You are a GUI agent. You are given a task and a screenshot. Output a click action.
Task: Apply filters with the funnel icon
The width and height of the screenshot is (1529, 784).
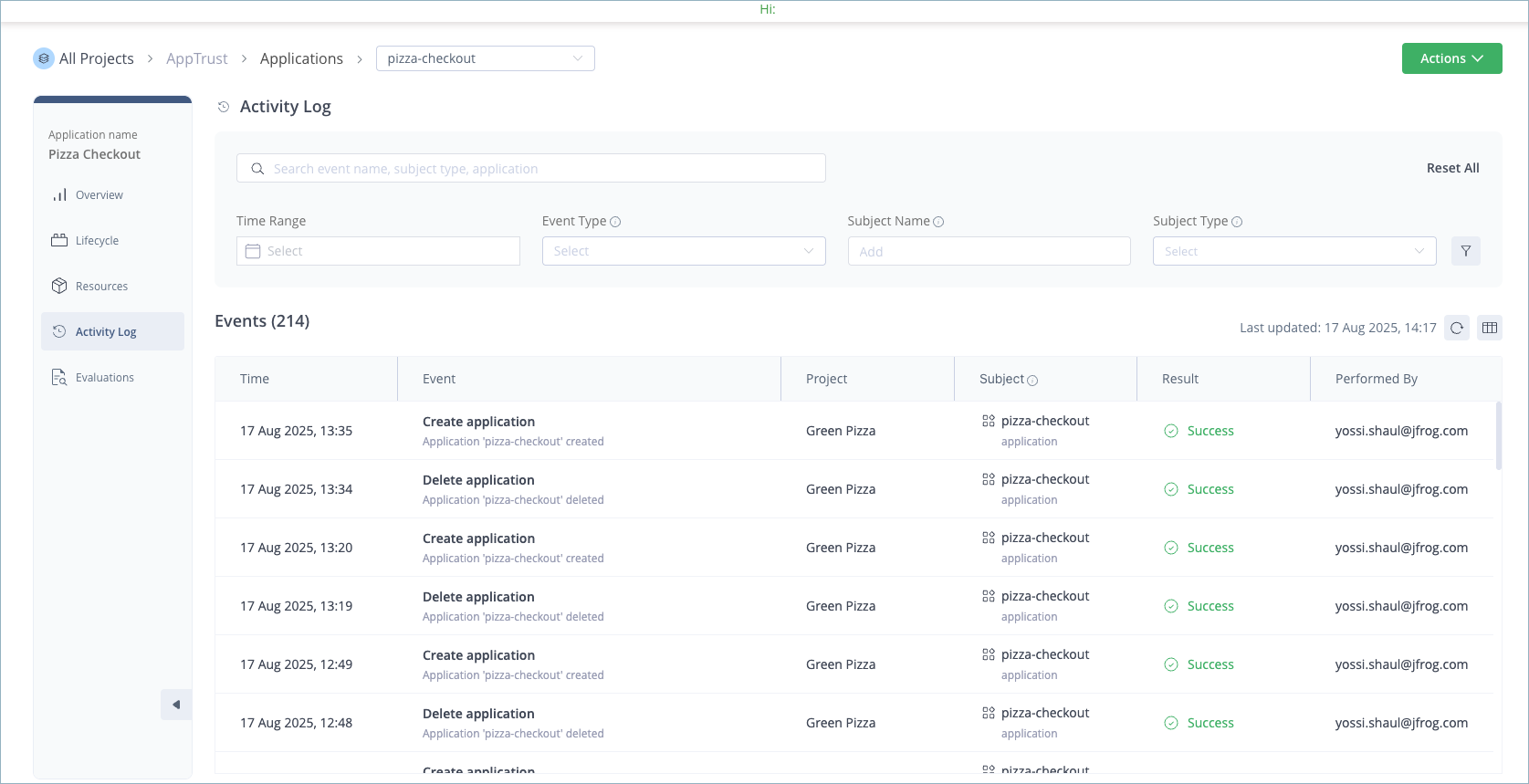pos(1466,251)
